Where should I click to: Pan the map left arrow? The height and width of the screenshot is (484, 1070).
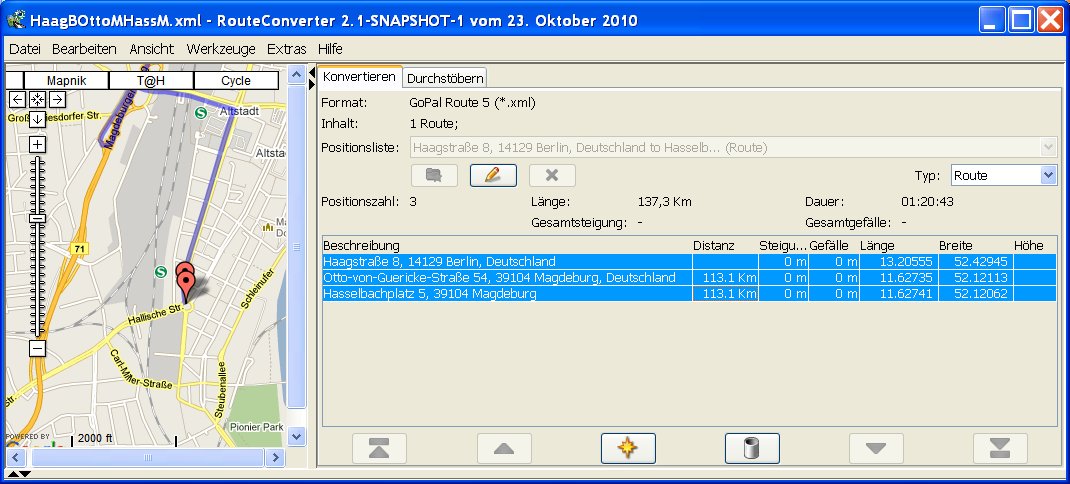[x=18, y=100]
